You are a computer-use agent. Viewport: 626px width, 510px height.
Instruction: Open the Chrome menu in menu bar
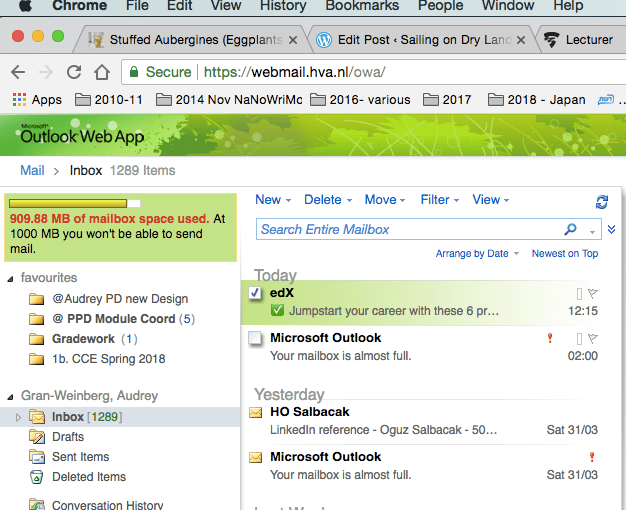79,6
